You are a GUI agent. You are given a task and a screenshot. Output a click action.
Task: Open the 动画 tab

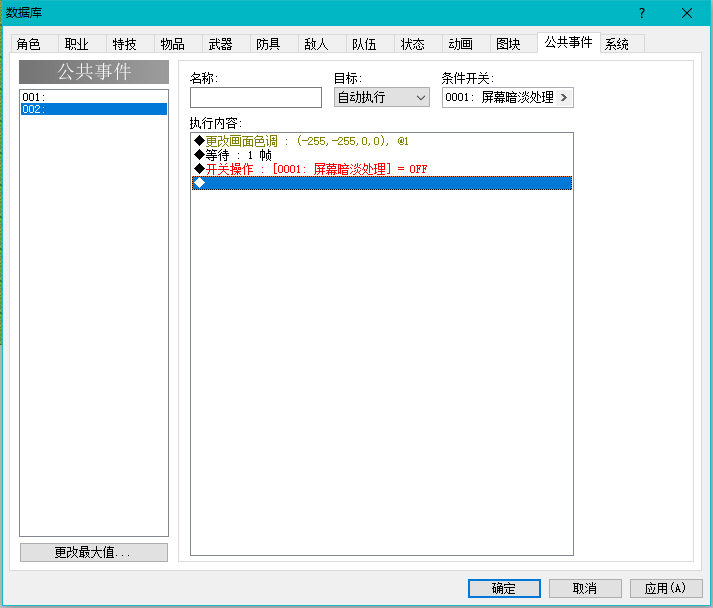click(466, 44)
